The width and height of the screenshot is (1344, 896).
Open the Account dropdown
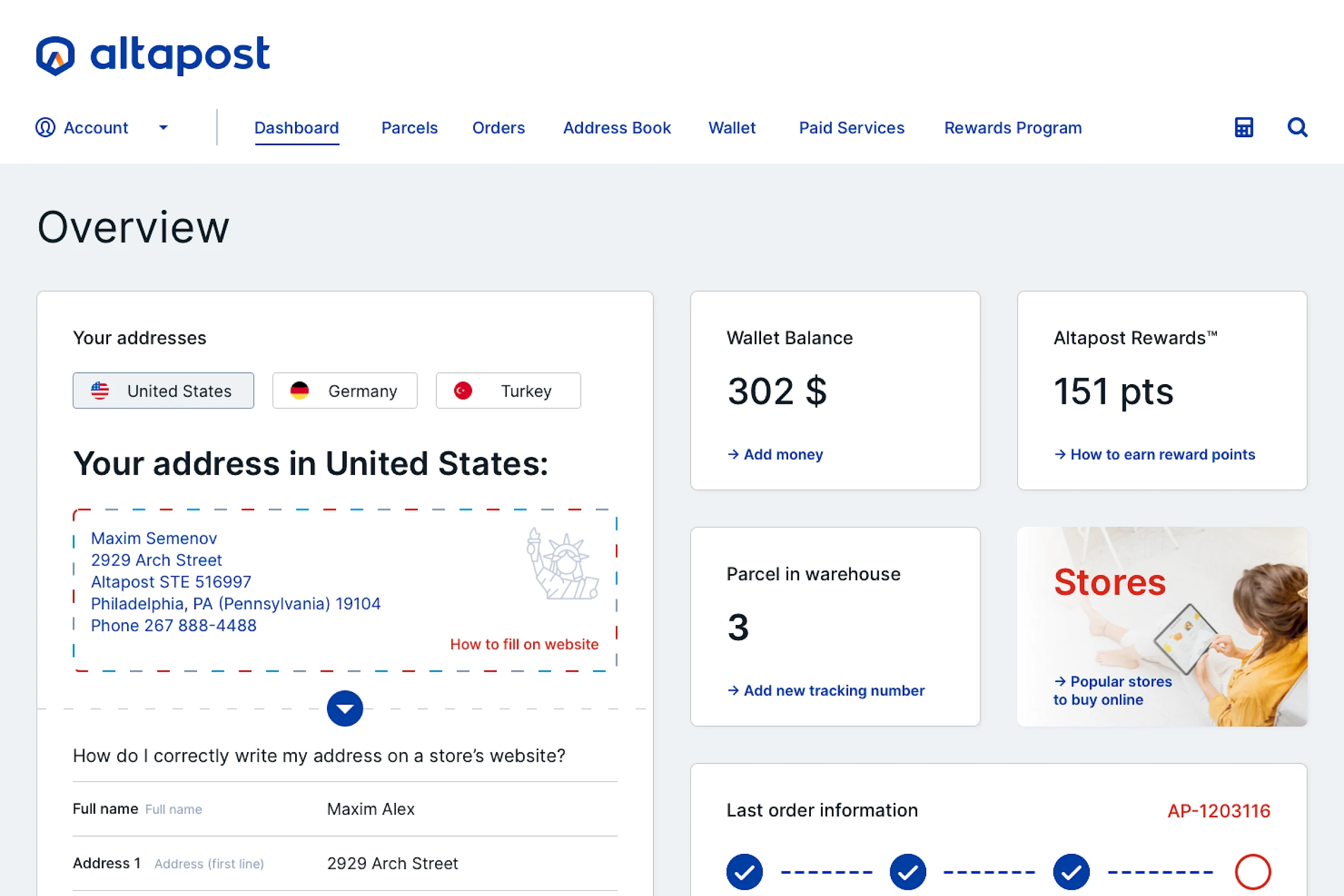(164, 128)
